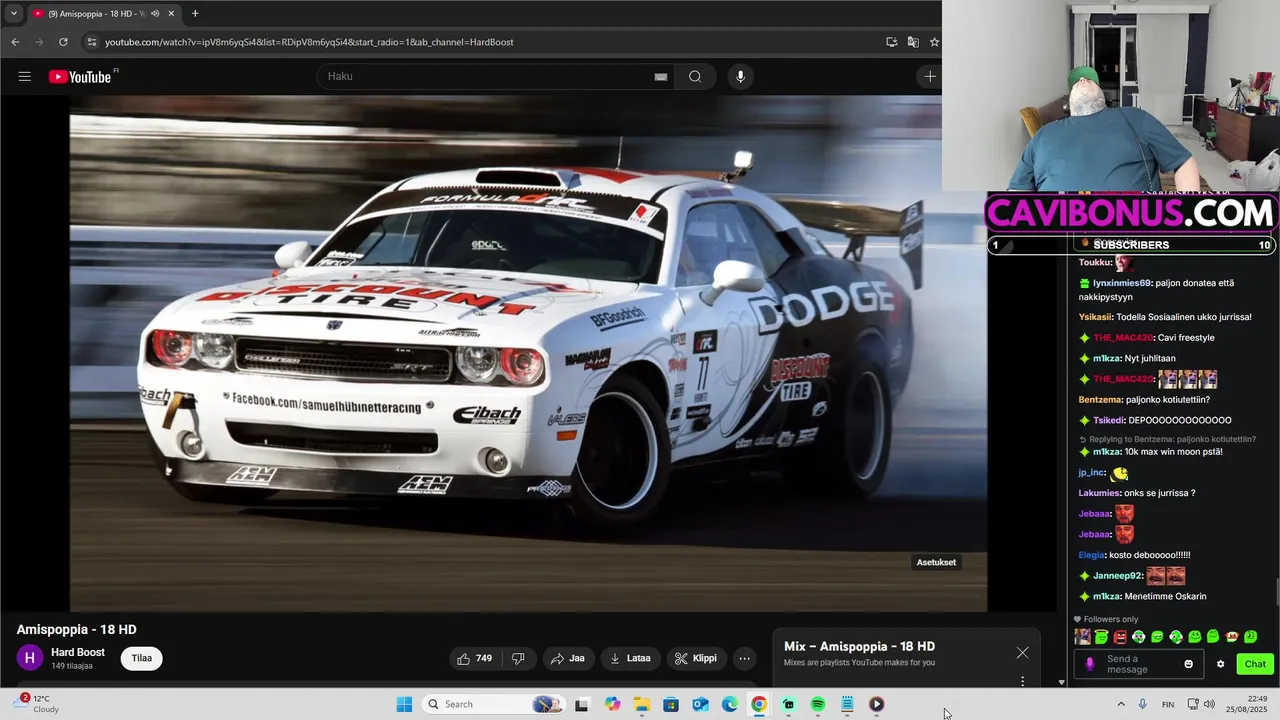Send message with green Chat button

point(1255,664)
